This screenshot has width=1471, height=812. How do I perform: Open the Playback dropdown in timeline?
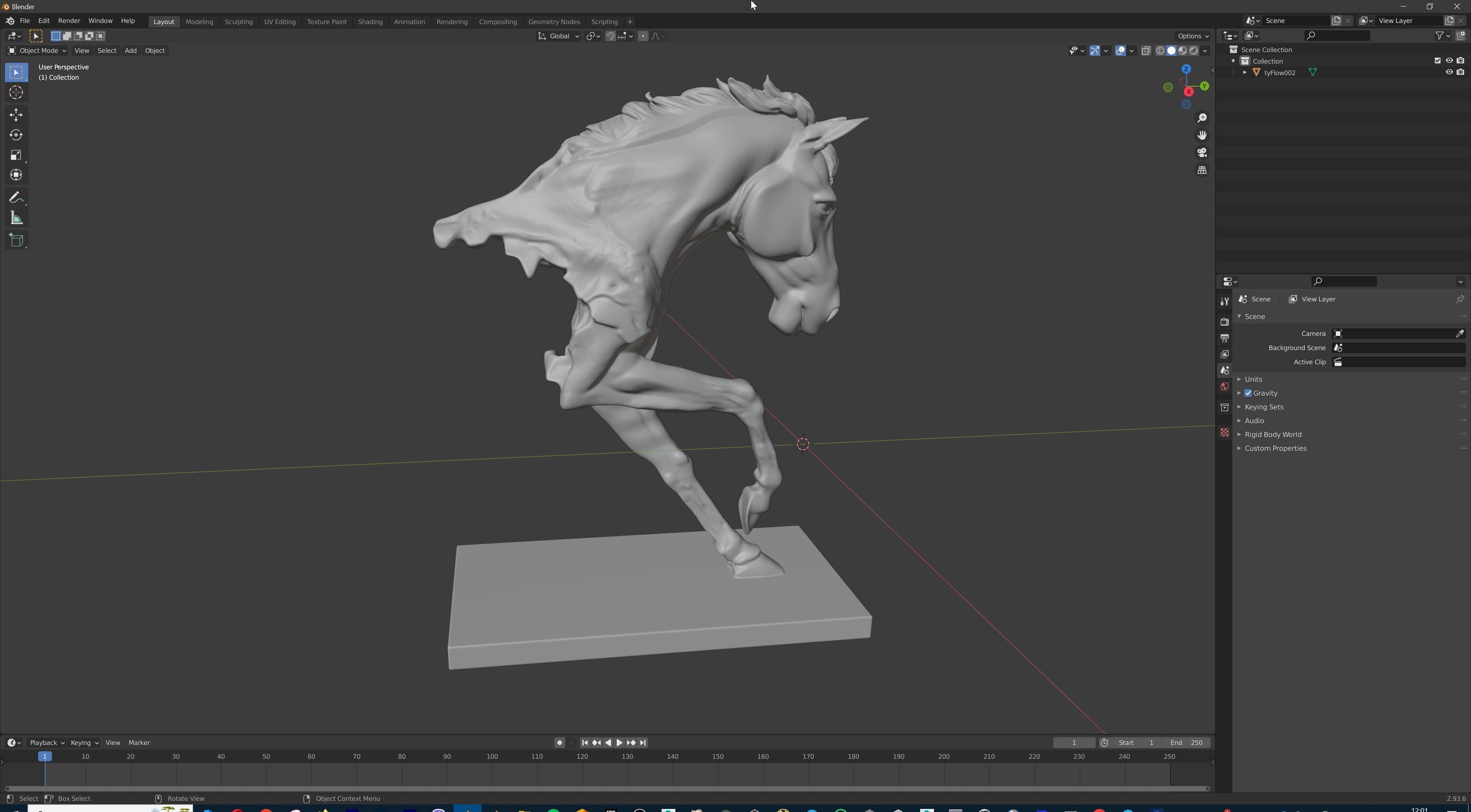coord(46,743)
